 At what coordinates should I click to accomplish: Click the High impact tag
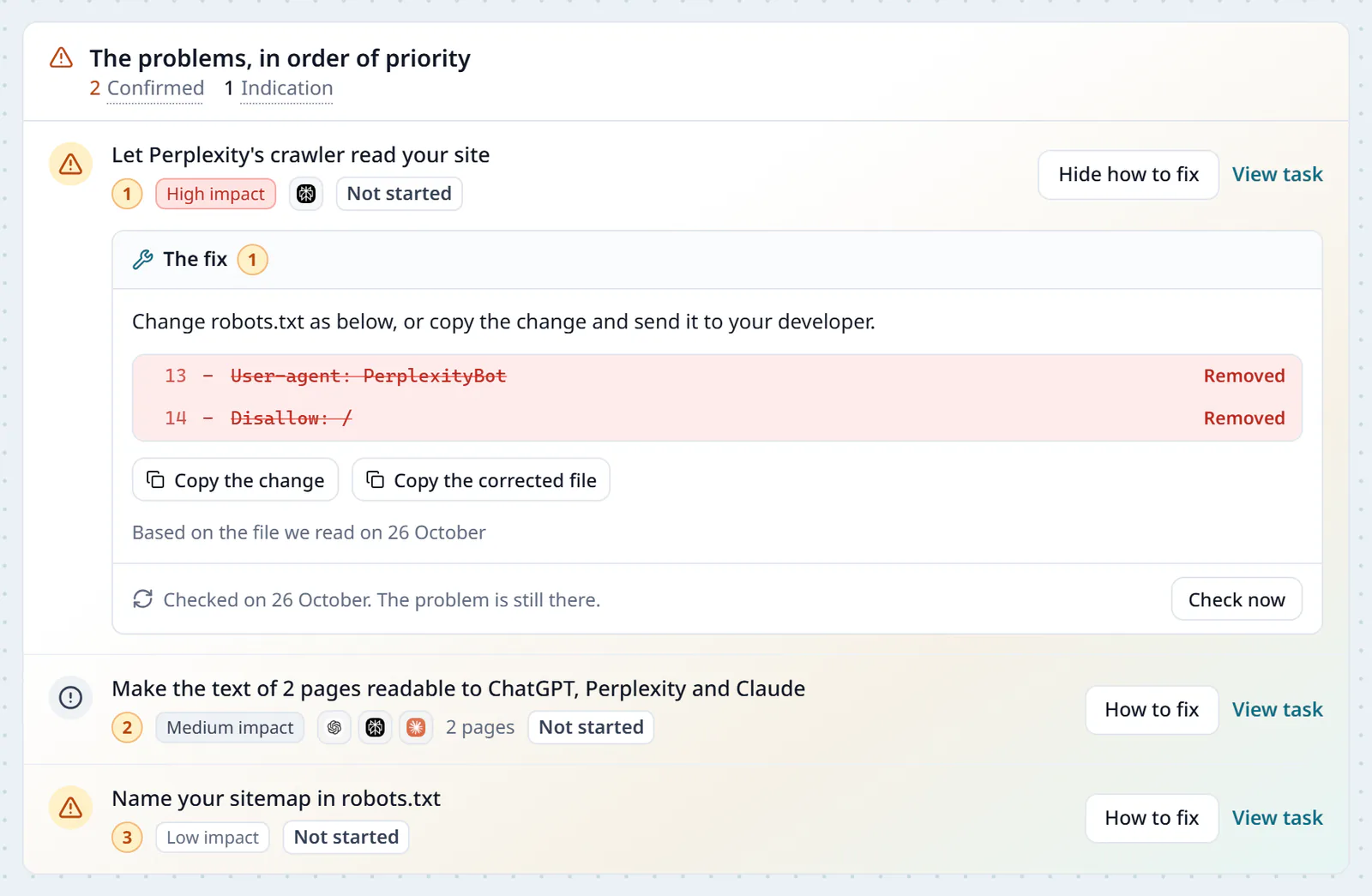215,194
